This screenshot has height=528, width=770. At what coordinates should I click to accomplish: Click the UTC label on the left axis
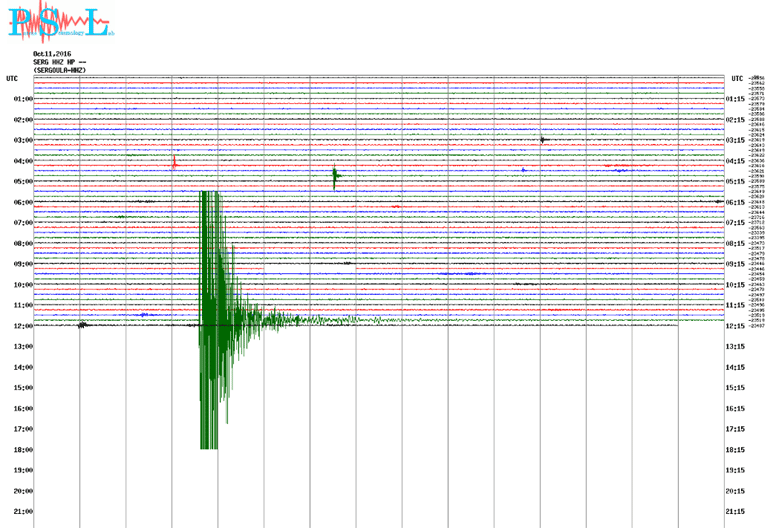click(x=12, y=78)
